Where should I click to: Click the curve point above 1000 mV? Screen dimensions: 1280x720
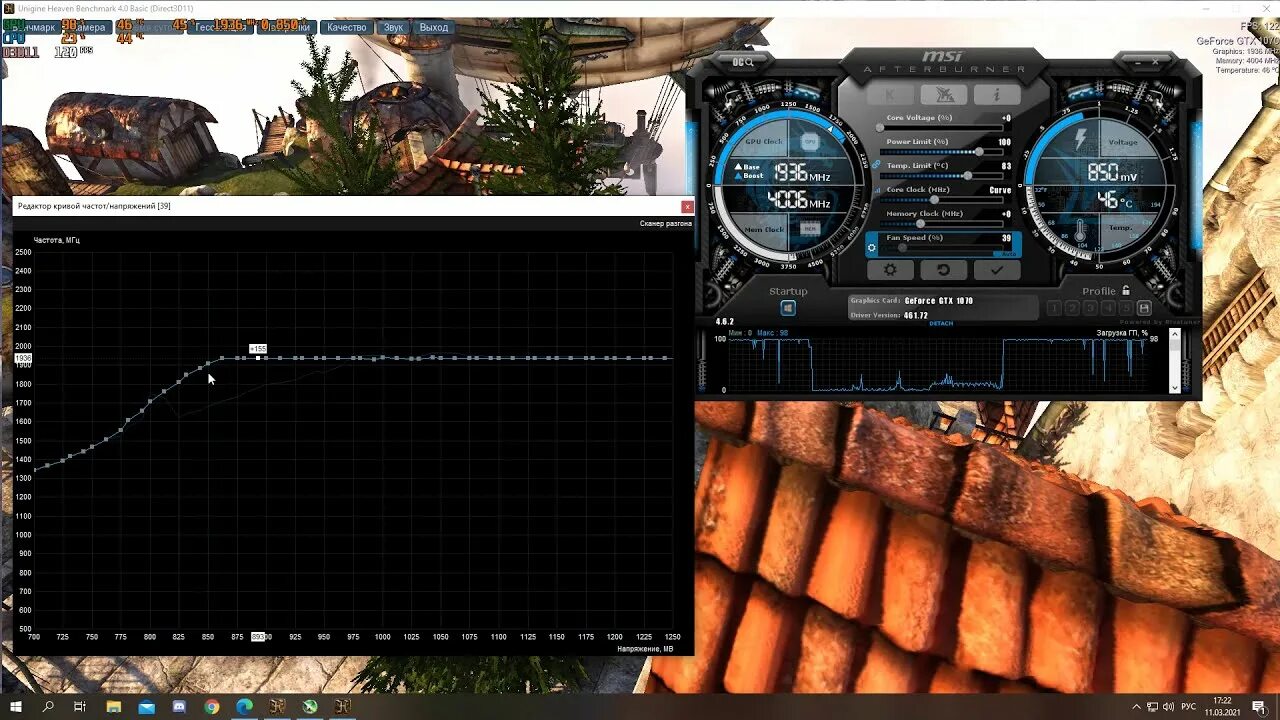[x=383, y=357]
